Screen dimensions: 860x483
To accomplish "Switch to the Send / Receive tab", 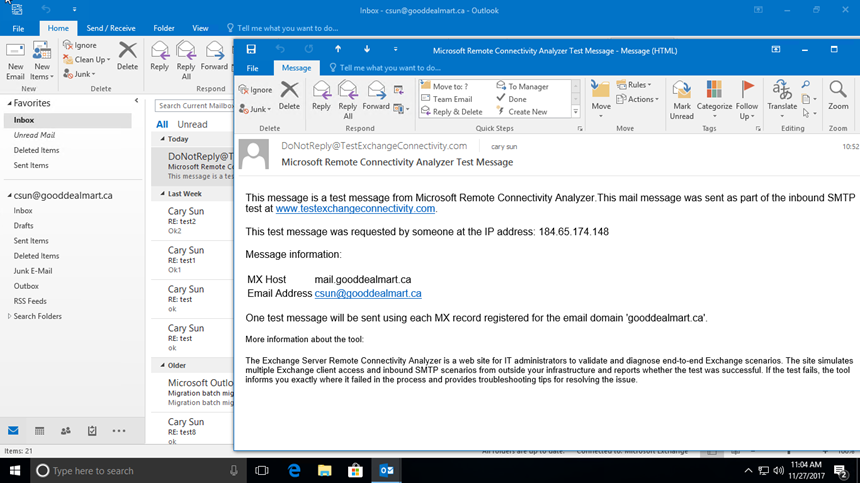I will (x=111, y=29).
